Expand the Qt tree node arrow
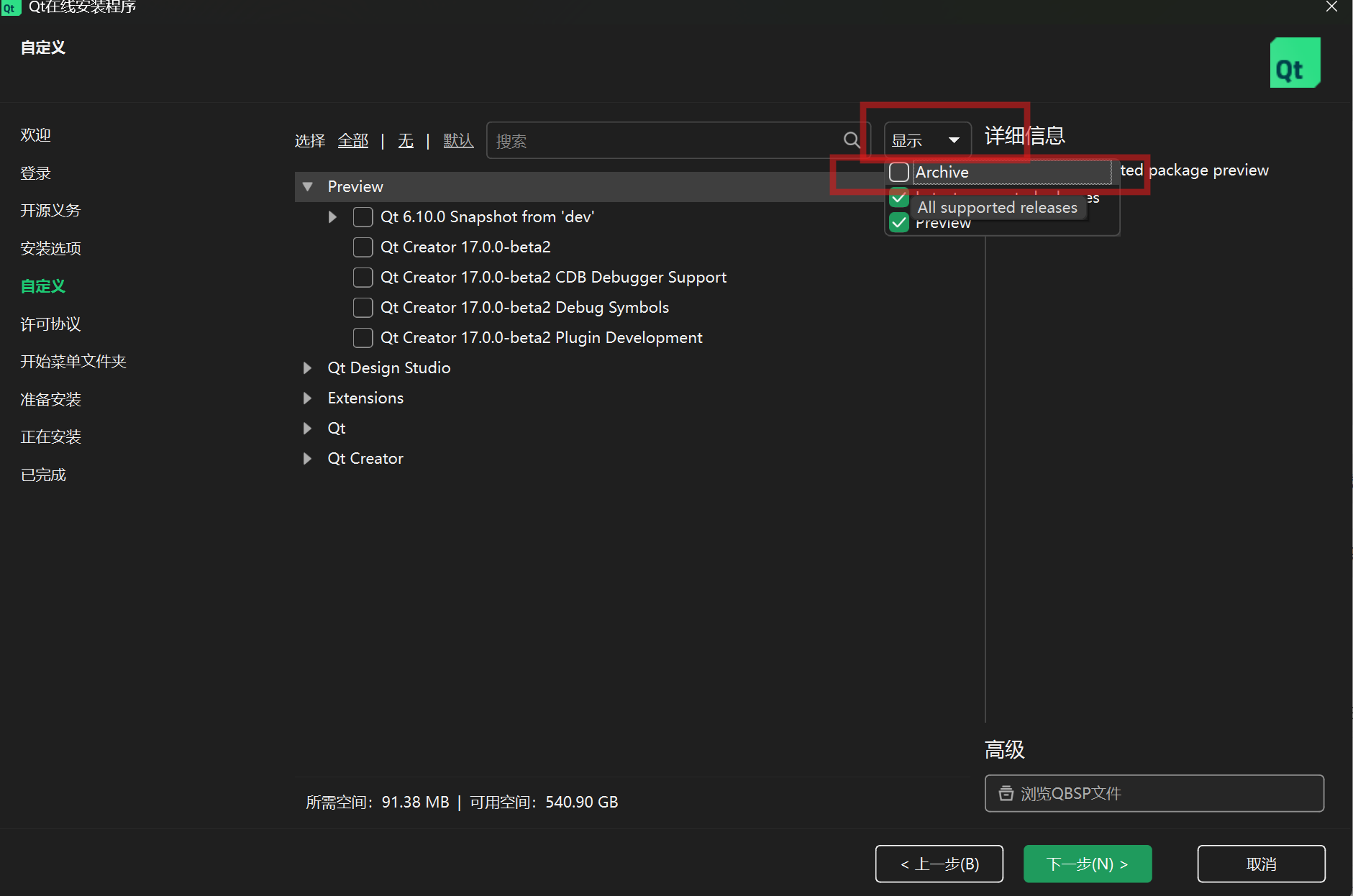This screenshot has height=896, width=1353. pyautogui.click(x=308, y=428)
